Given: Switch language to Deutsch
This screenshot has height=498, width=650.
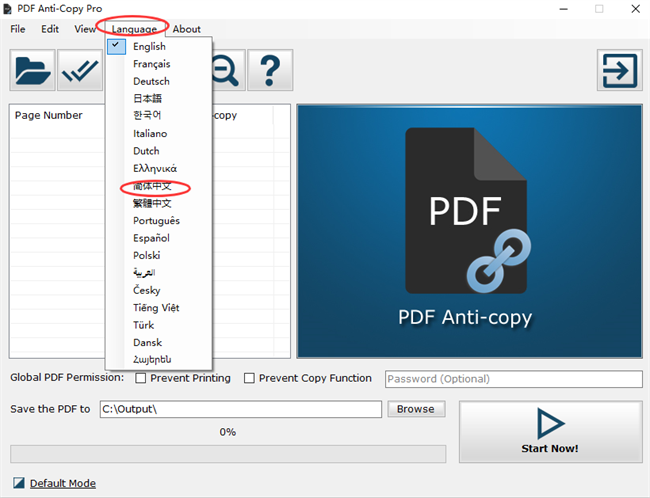Looking at the screenshot, I should tap(159, 81).
